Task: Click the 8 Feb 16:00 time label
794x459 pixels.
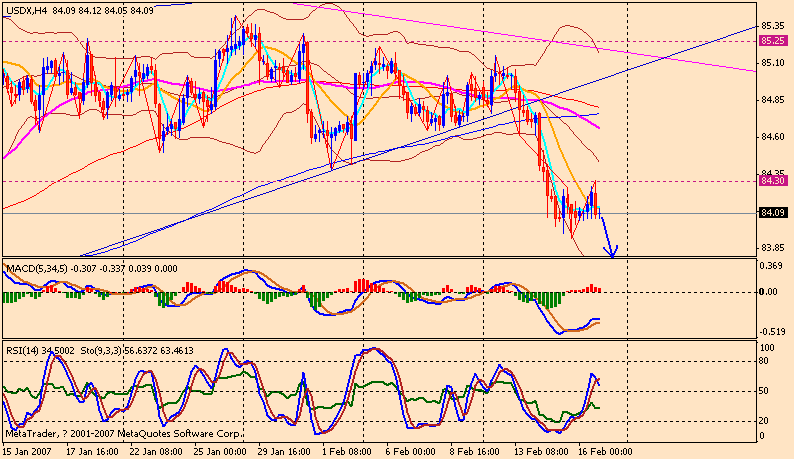Action: tap(474, 451)
